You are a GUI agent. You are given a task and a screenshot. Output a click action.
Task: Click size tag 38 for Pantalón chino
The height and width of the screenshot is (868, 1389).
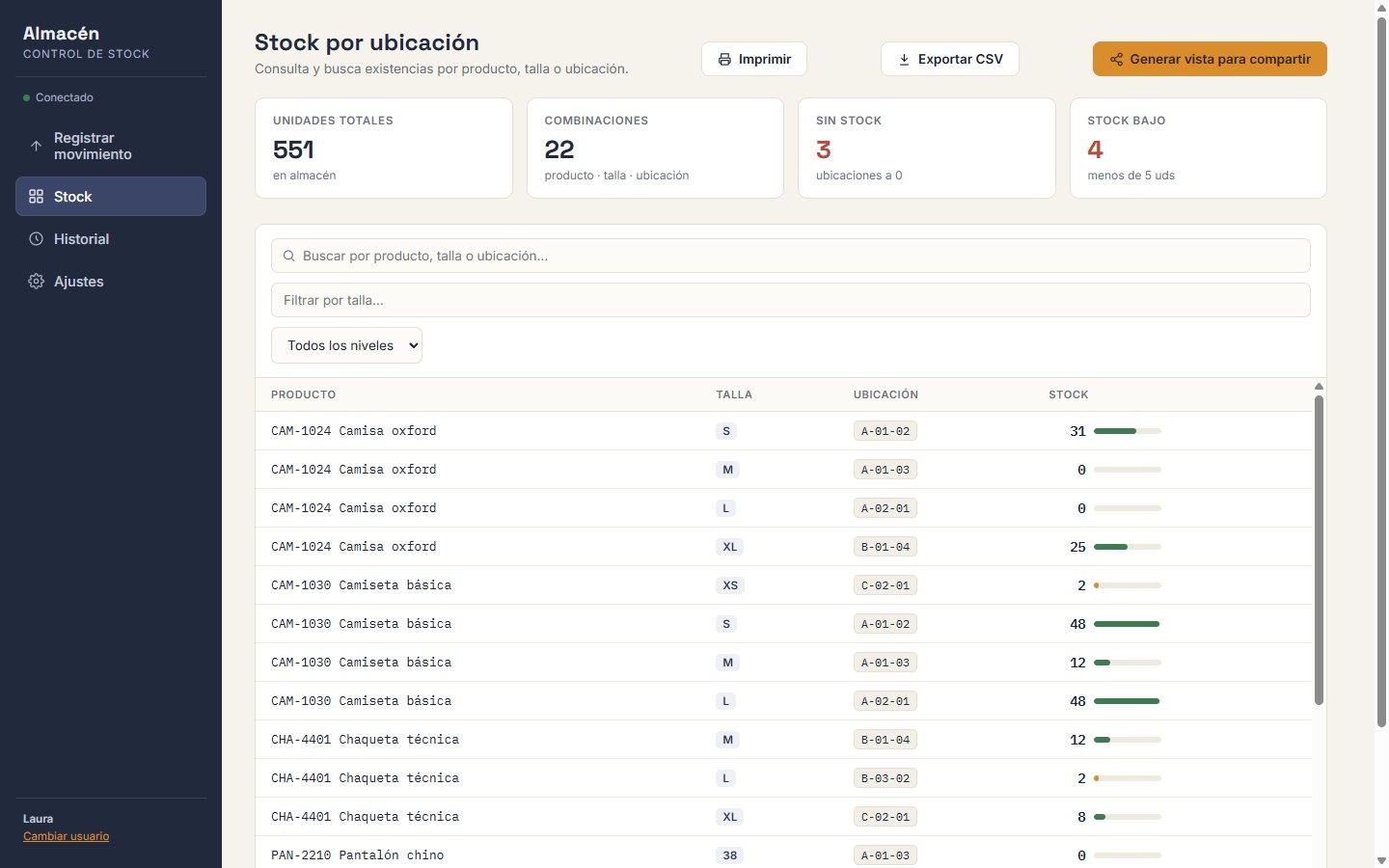[730, 855]
